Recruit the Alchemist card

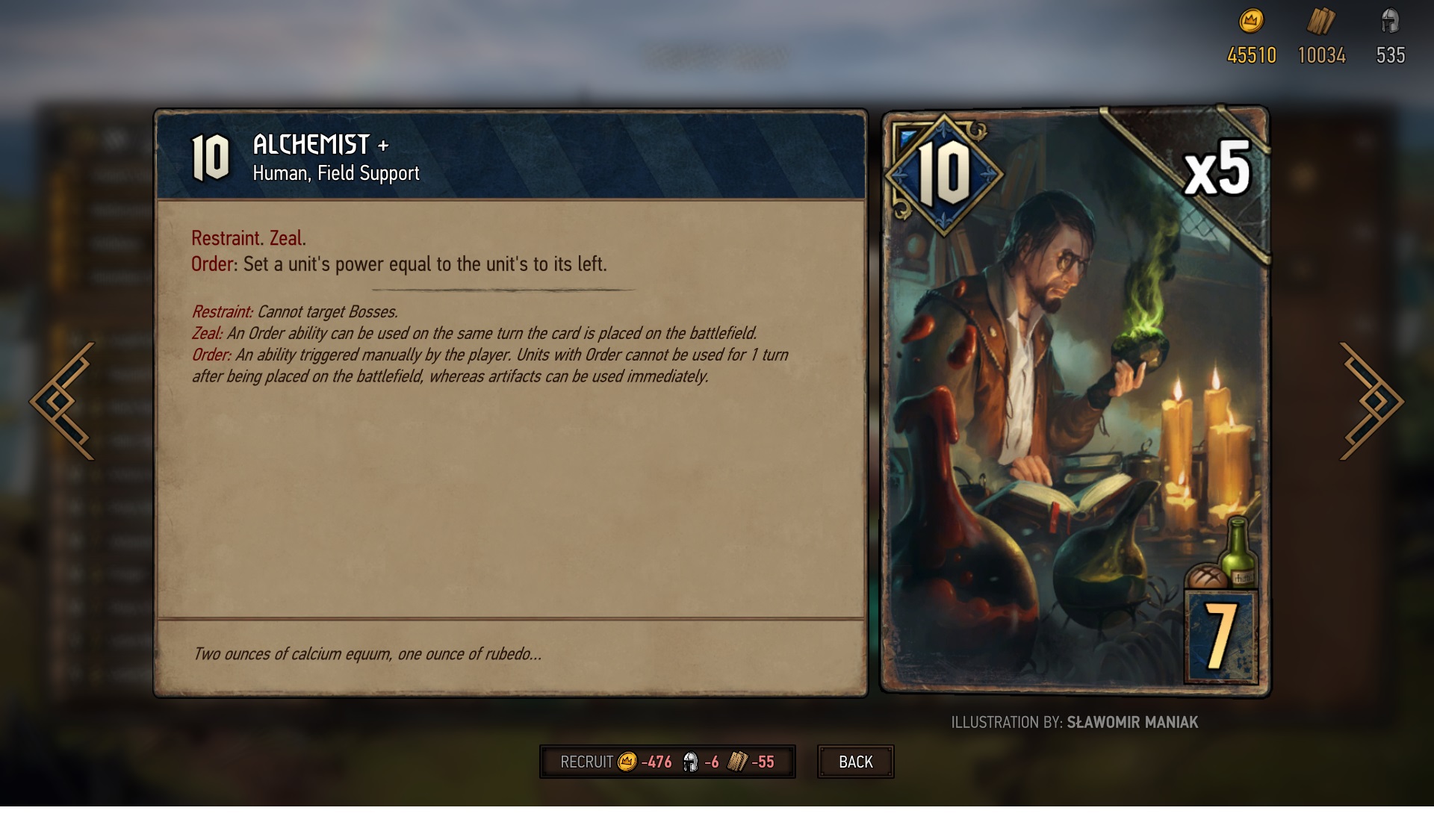point(668,762)
